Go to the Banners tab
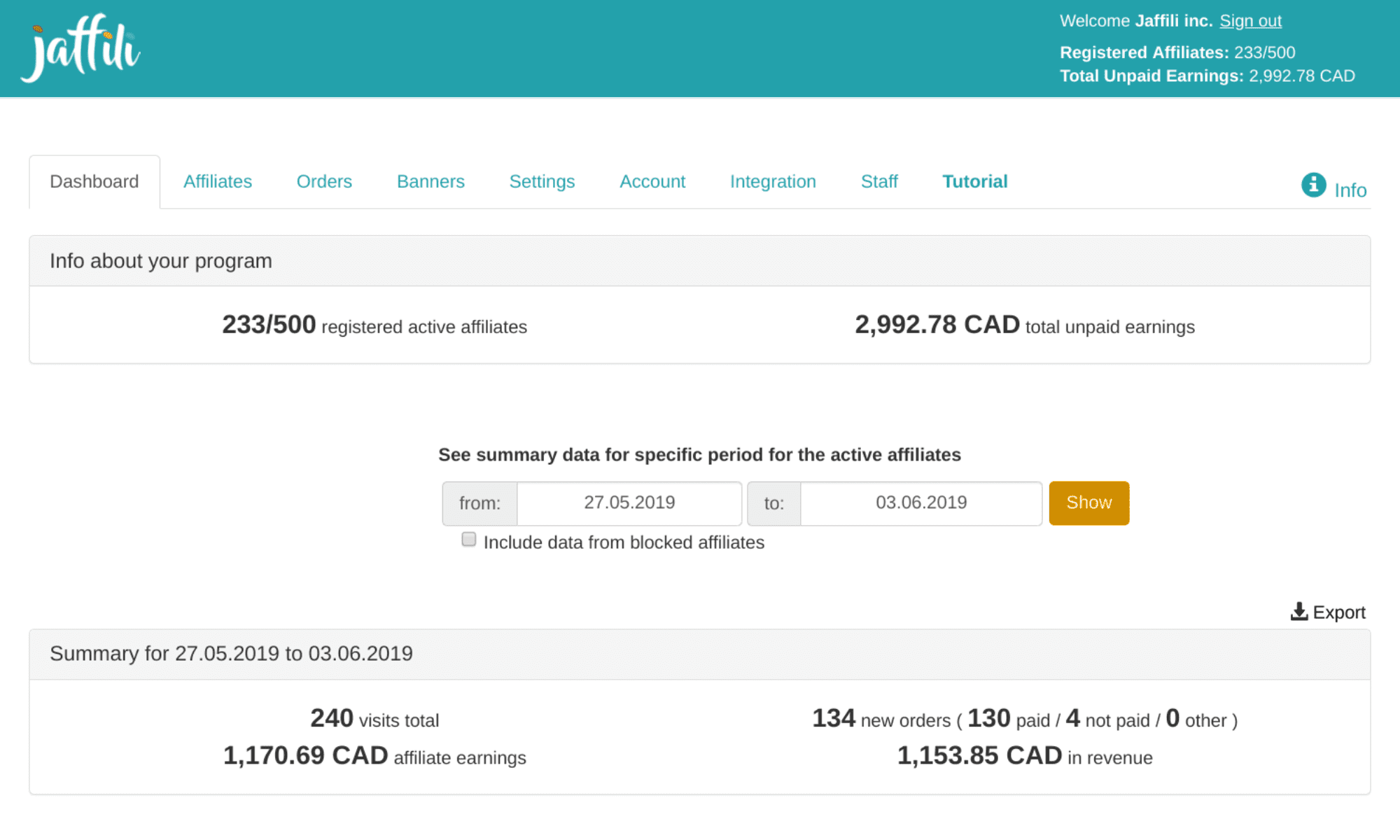 (x=430, y=182)
